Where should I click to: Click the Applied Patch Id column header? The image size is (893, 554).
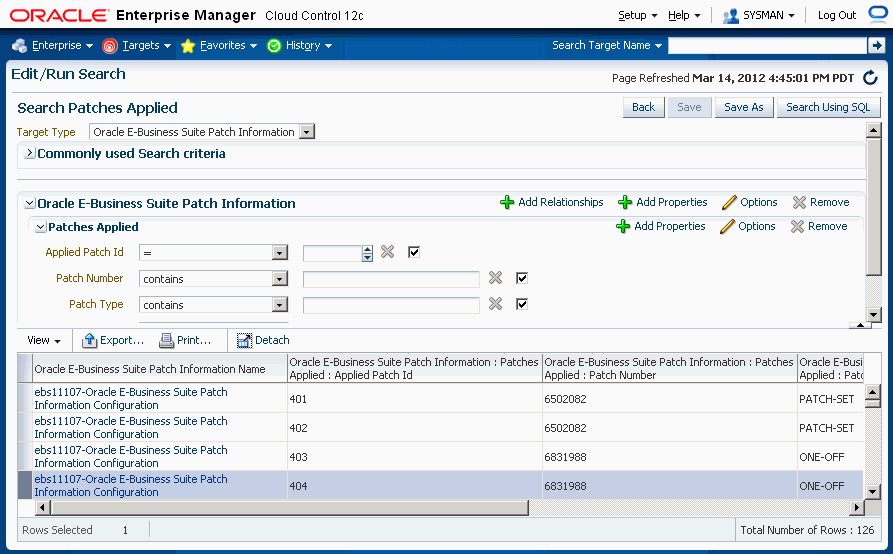[415, 368]
